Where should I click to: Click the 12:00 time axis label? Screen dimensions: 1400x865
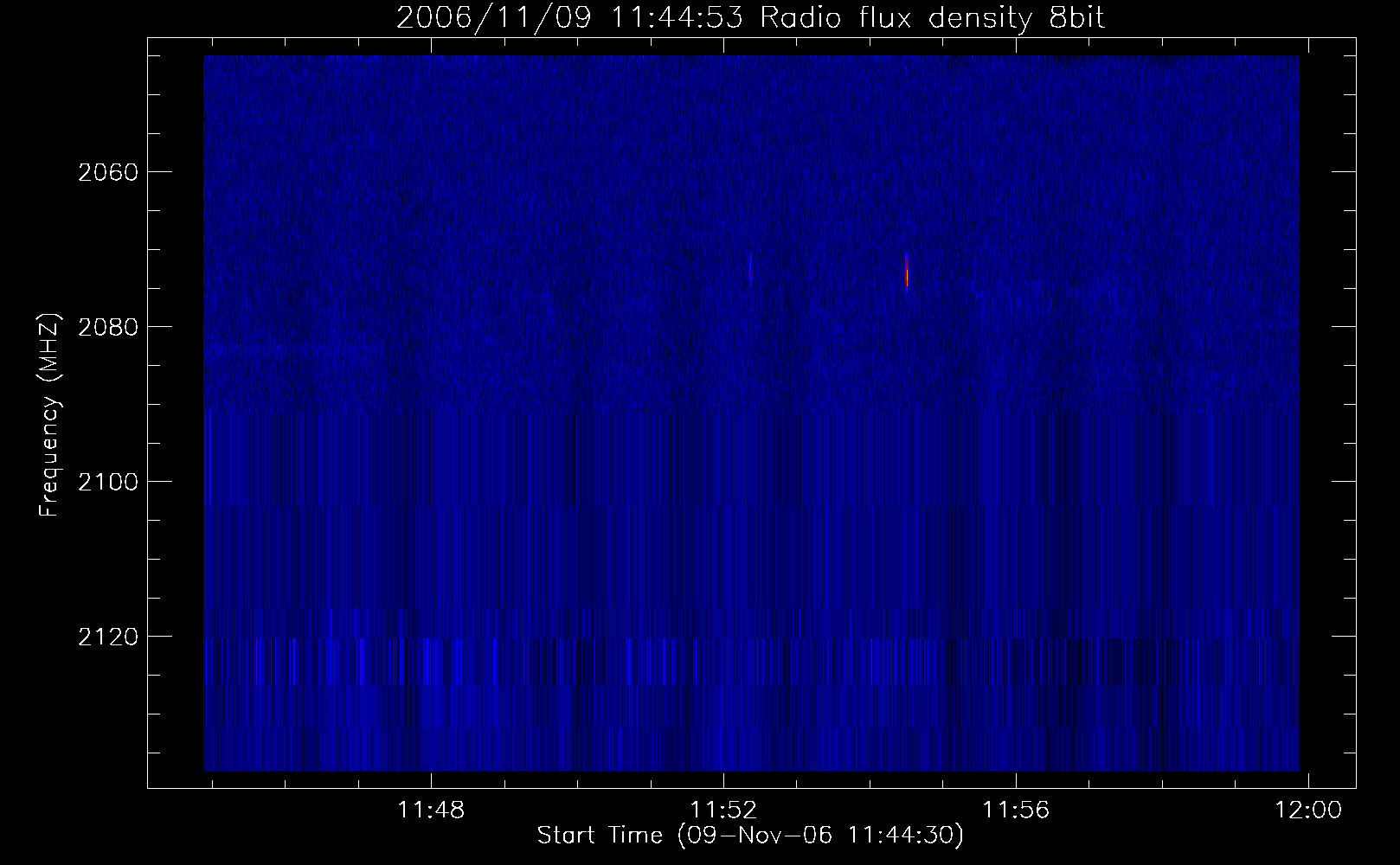click(1307, 811)
